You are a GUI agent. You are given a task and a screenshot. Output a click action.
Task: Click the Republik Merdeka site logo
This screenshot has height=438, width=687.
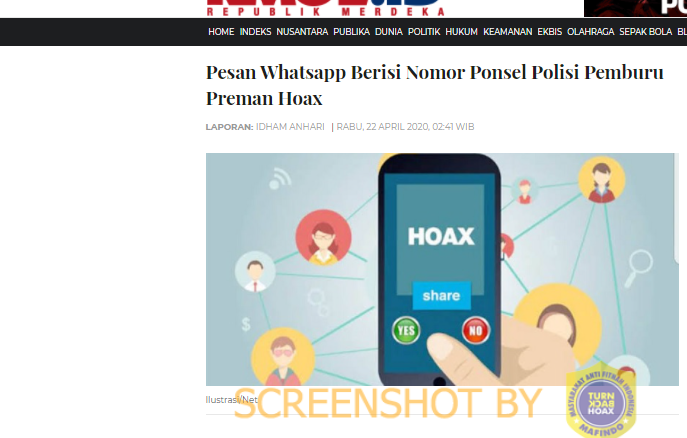[326, 8]
